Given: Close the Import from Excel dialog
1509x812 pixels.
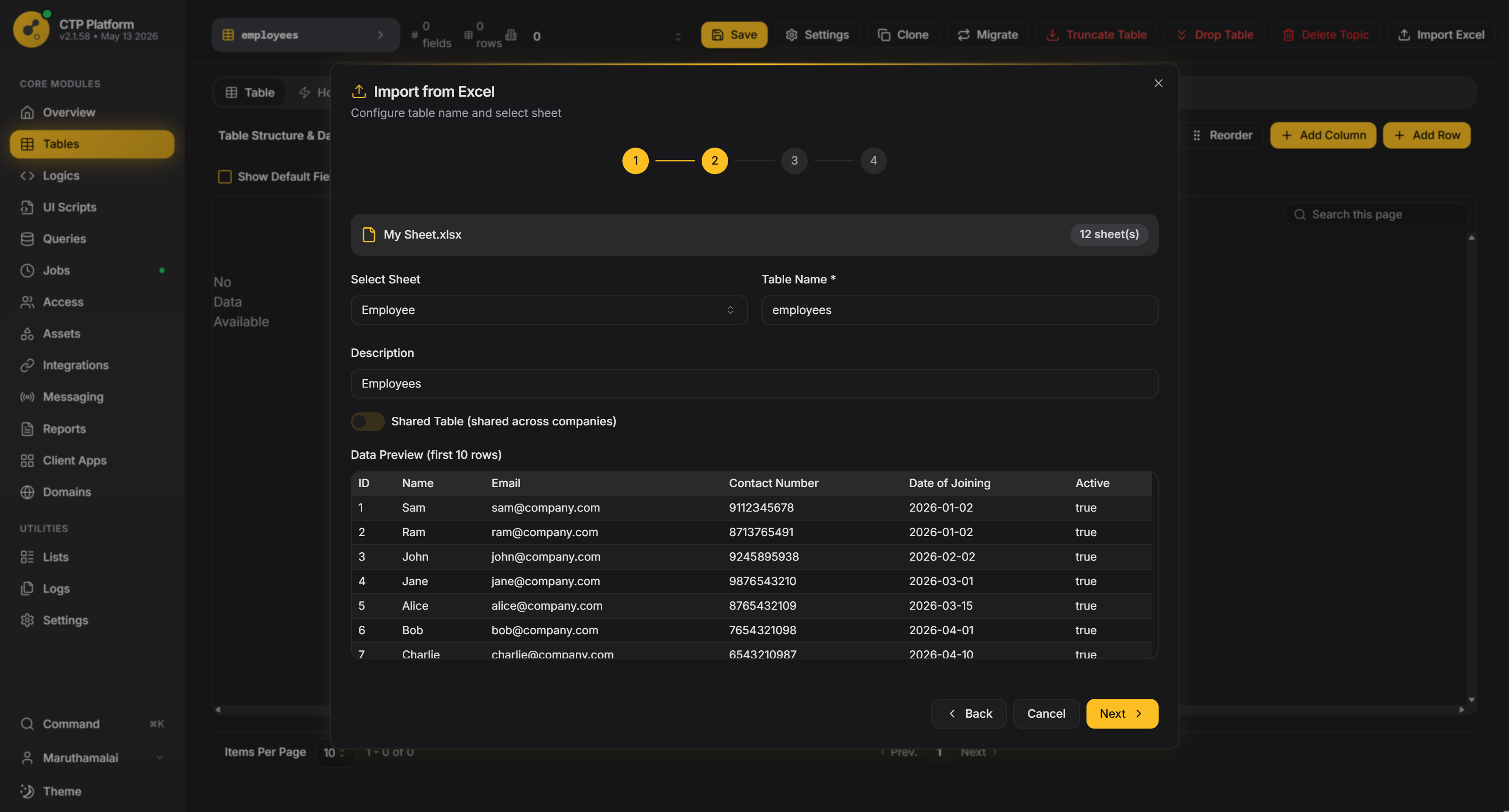Looking at the screenshot, I should click(x=1158, y=83).
